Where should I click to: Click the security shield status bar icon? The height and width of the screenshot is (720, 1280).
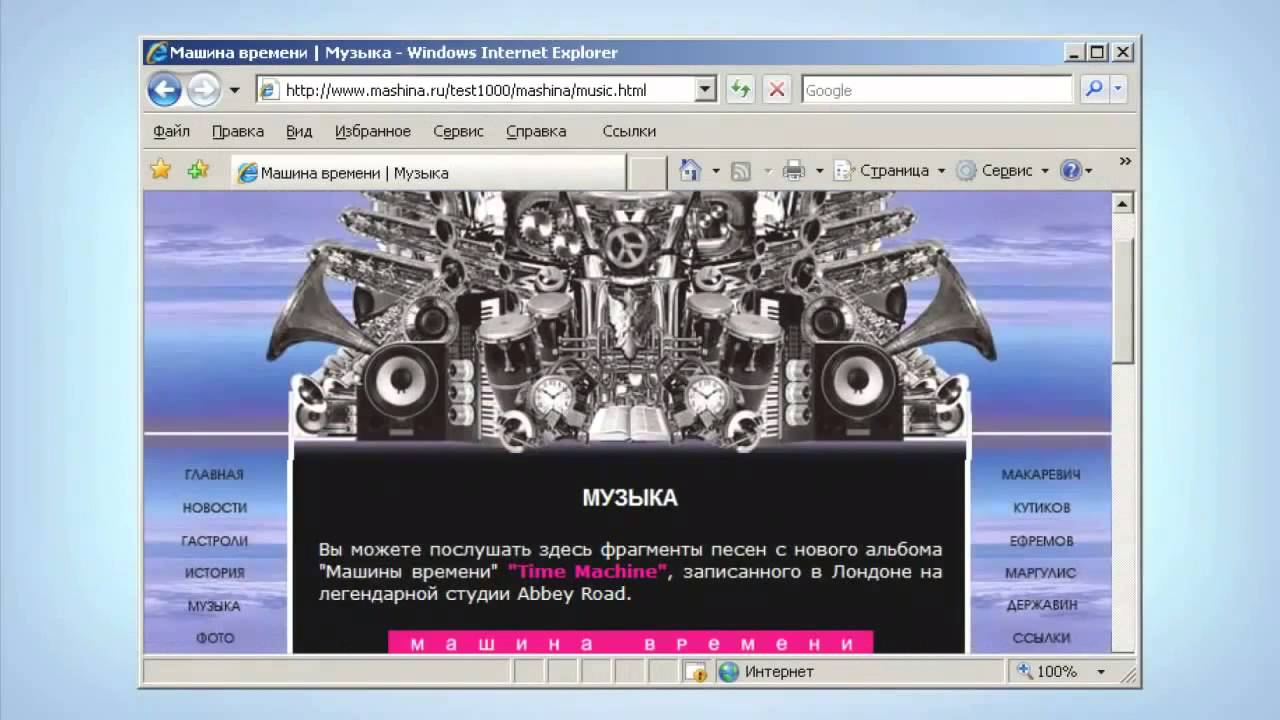[x=697, y=672]
